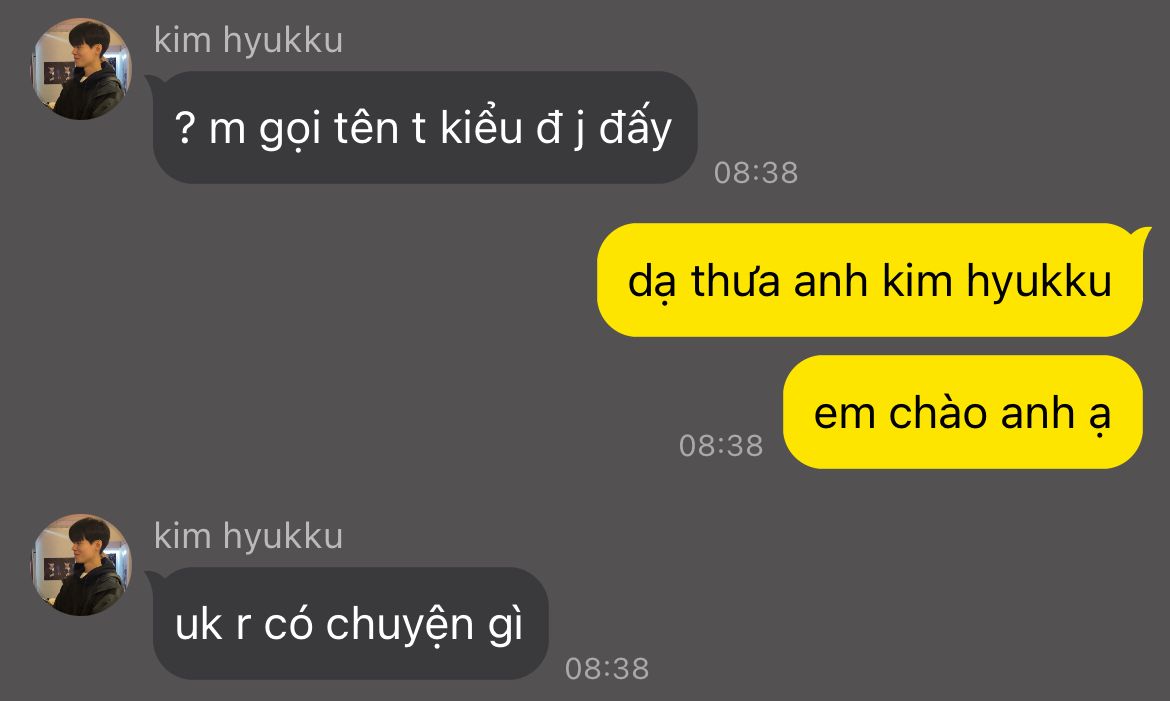Click the 08:38 timestamp beside 'em chào anh ạ'

(x=721, y=446)
